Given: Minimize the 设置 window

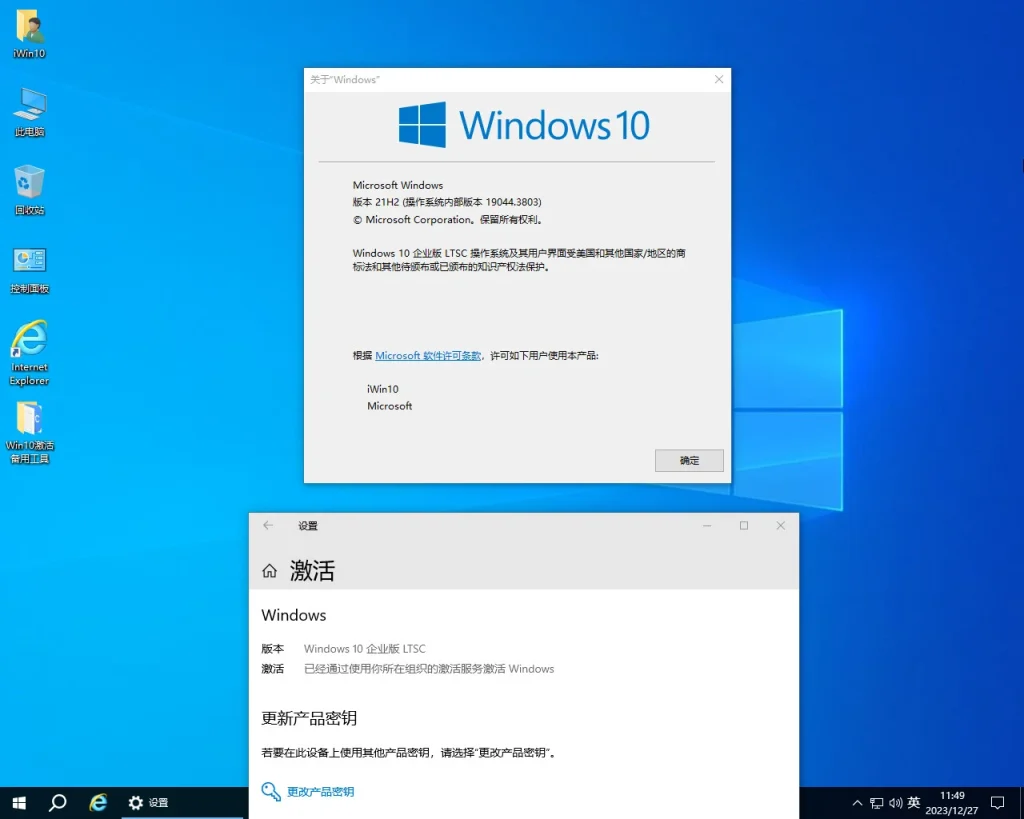Looking at the screenshot, I should 707,525.
